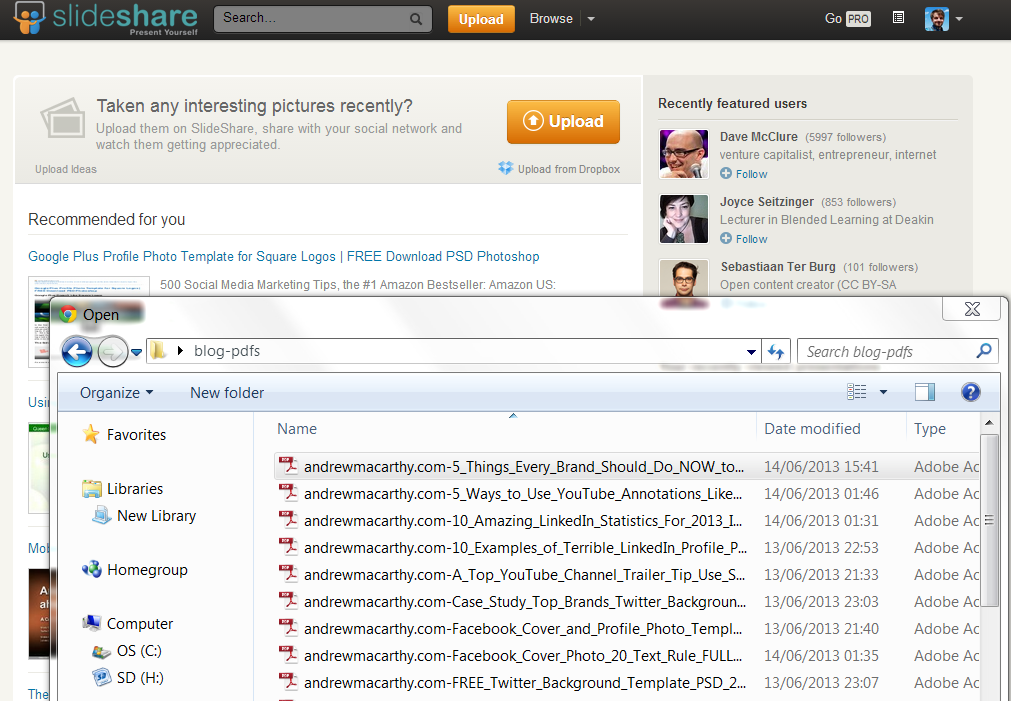
Task: Select New Library in navigation pane
Action: tap(157, 515)
